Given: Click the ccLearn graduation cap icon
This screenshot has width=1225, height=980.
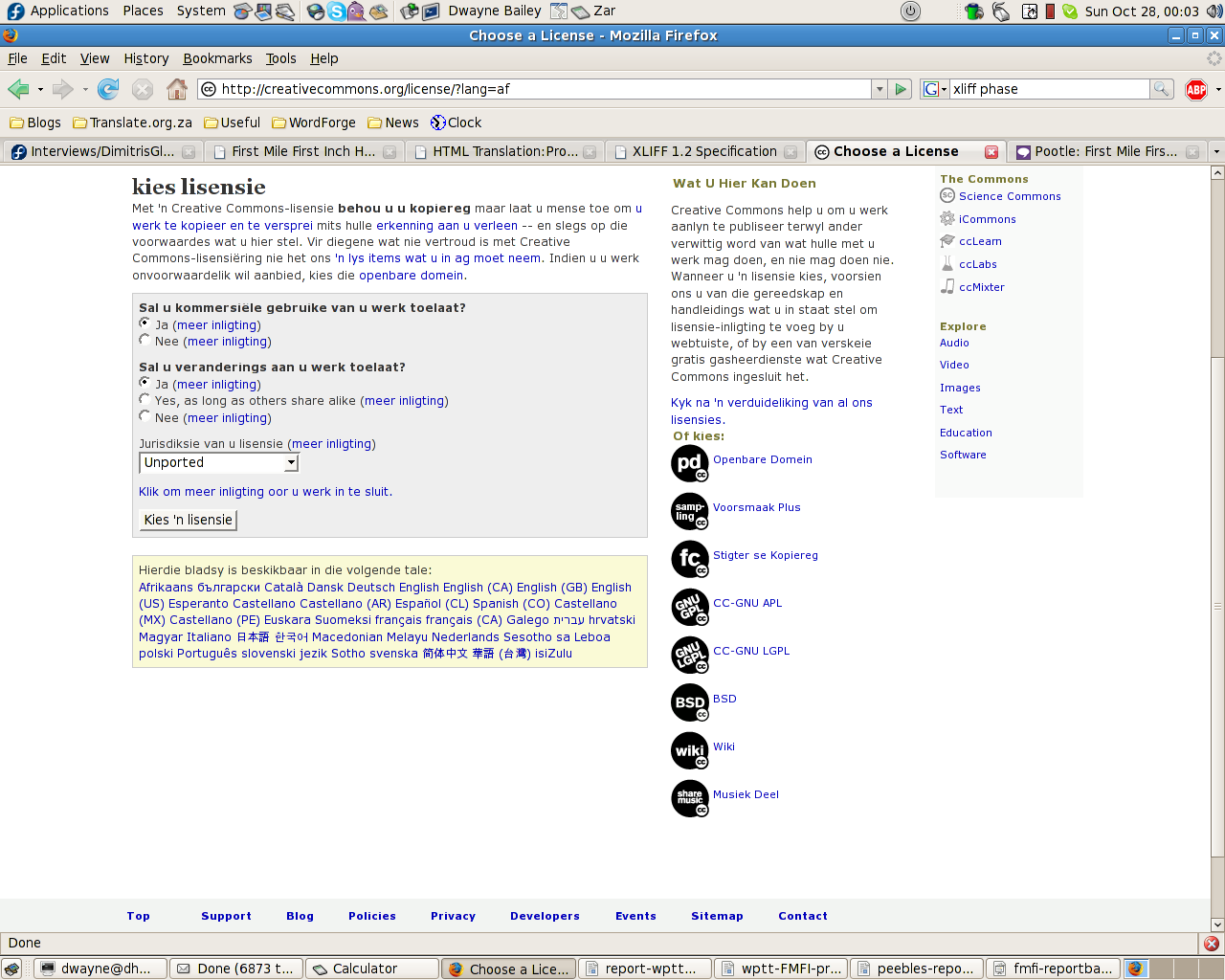Looking at the screenshot, I should 947,241.
